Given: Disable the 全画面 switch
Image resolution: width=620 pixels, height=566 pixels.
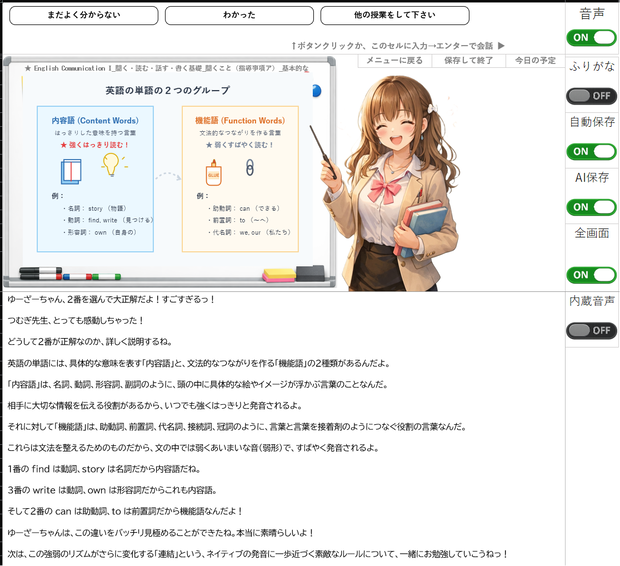Looking at the screenshot, I should [592, 275].
